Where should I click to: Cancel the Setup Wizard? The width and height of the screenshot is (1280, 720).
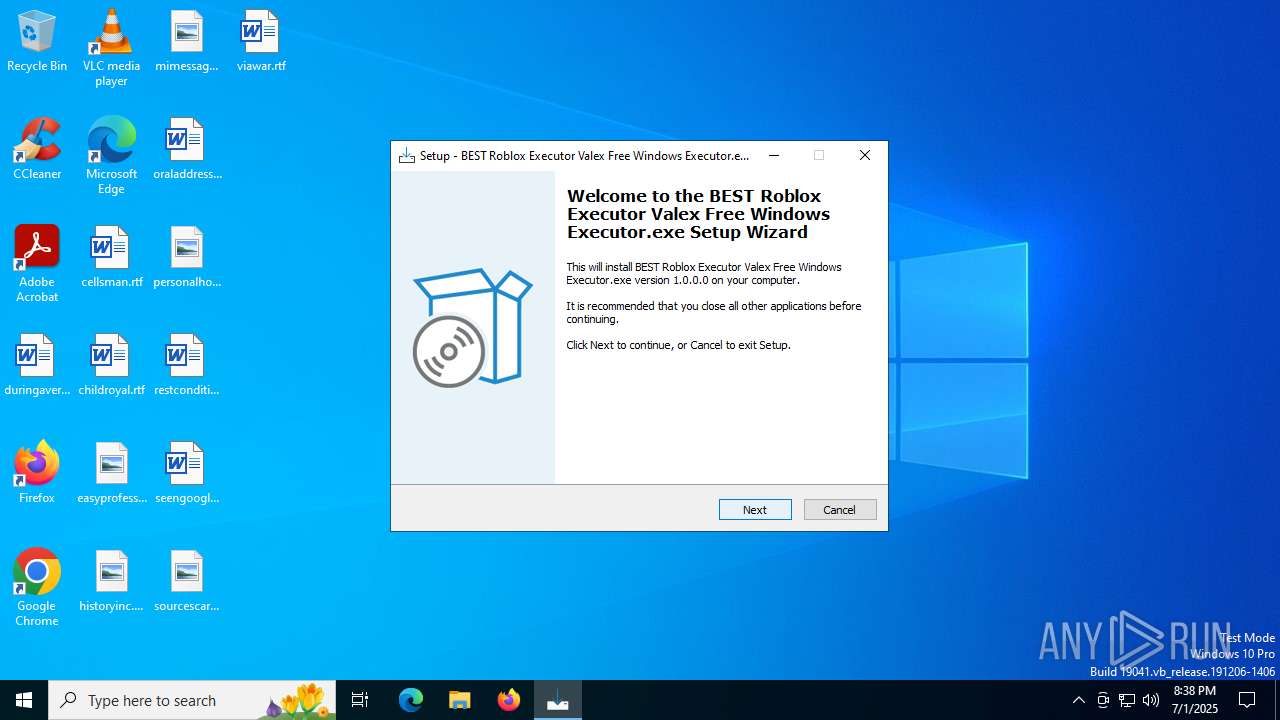[840, 509]
